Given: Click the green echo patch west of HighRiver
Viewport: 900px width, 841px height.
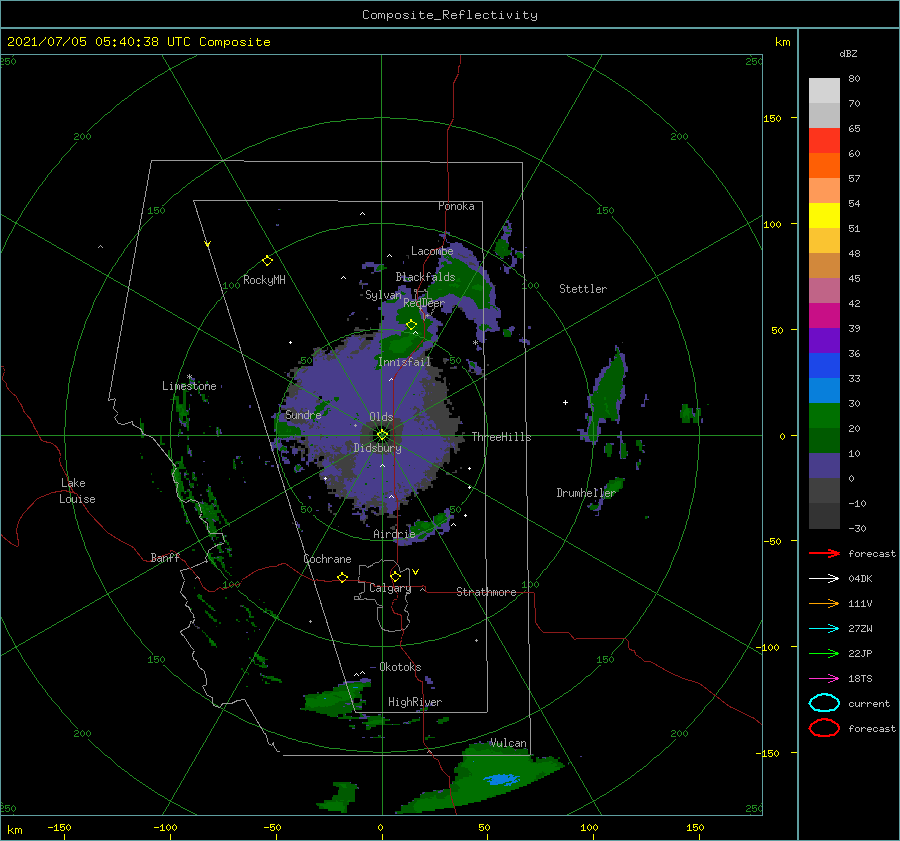Looking at the screenshot, I should tap(336, 700).
